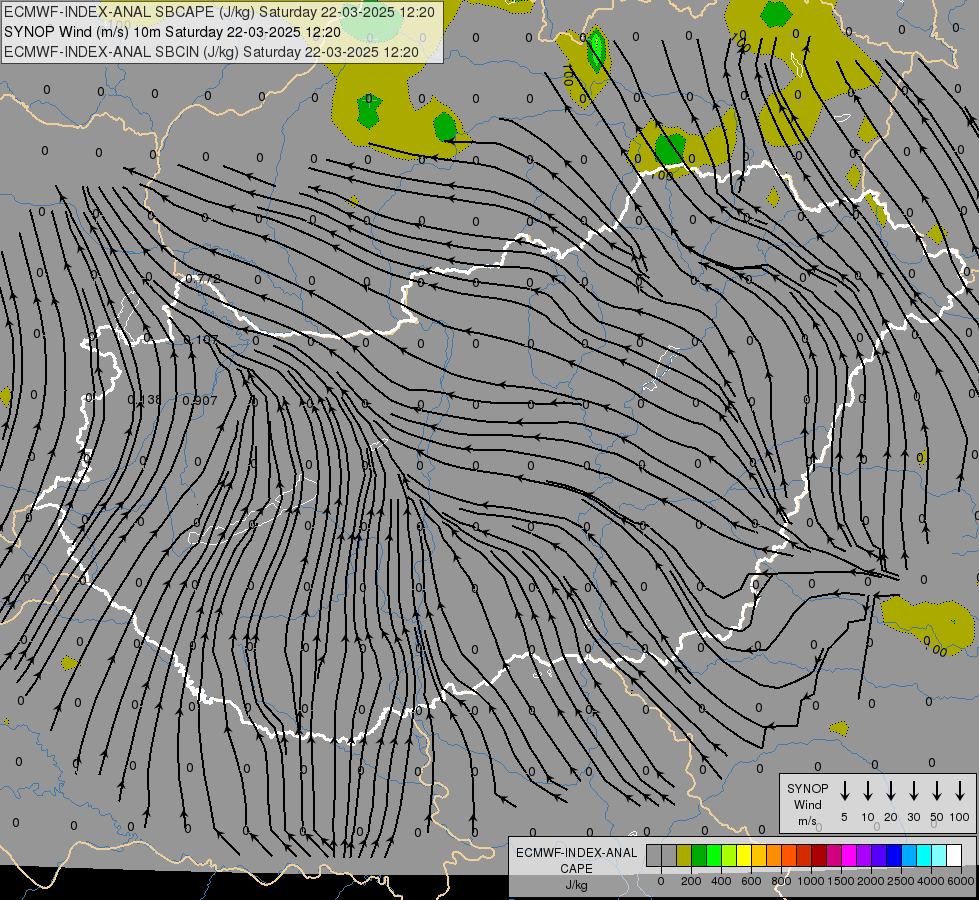Click the ECMWF-INDEX-ANAL label in colour legend
The width and height of the screenshot is (979, 900).
click(x=576, y=853)
